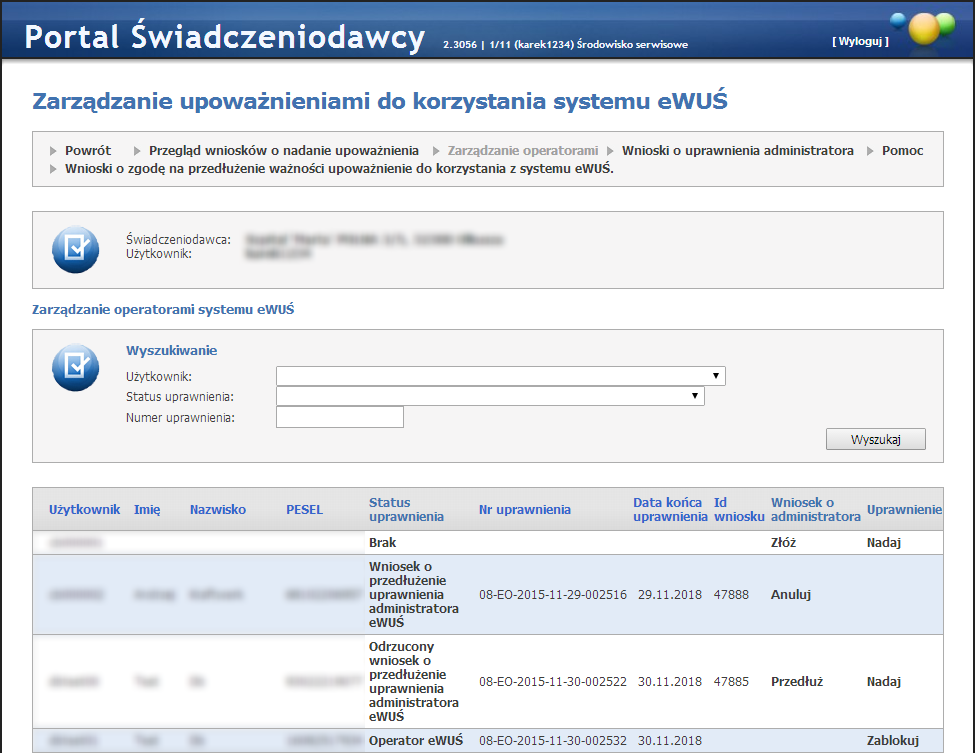Click Zablokuj for the Operator eWUŚ row
This screenshot has width=975, height=753.
coord(892,741)
